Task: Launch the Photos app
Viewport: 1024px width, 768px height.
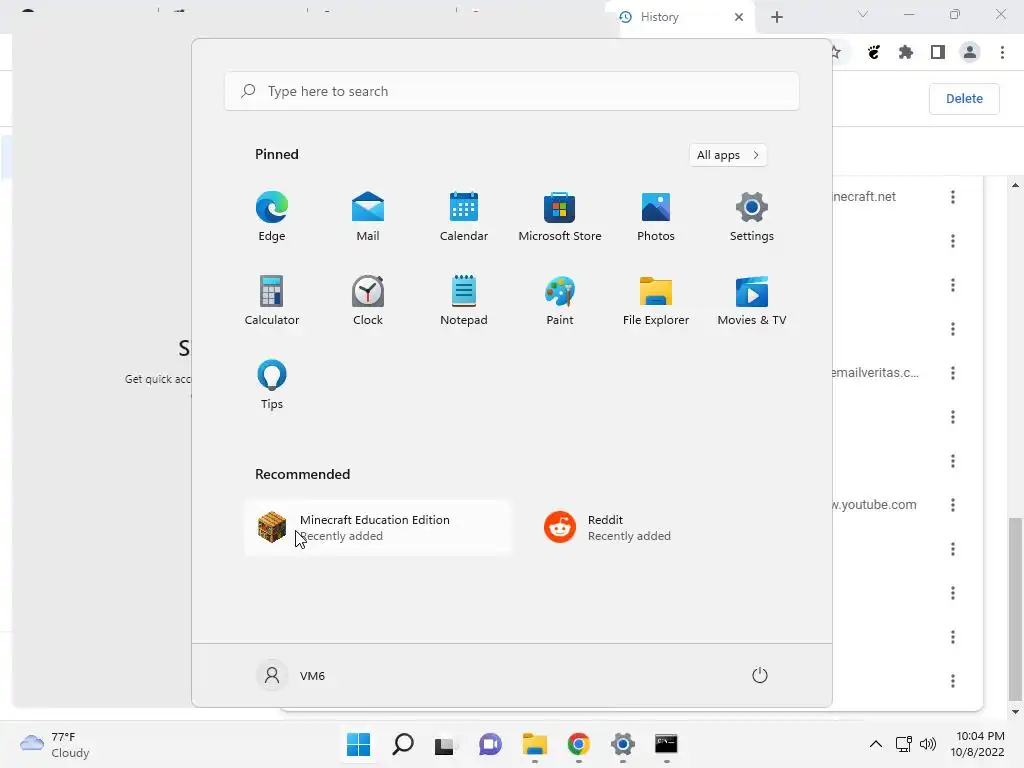Action: [656, 217]
